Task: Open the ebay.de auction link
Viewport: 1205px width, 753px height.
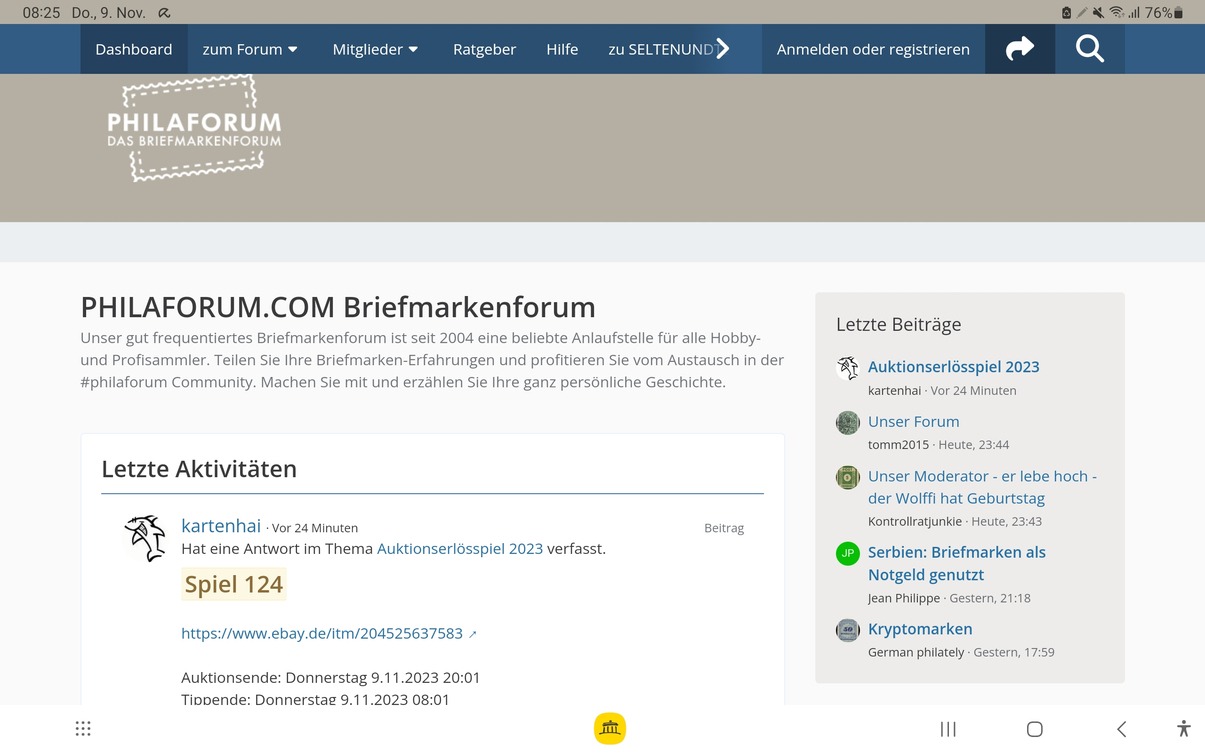Action: click(322, 633)
